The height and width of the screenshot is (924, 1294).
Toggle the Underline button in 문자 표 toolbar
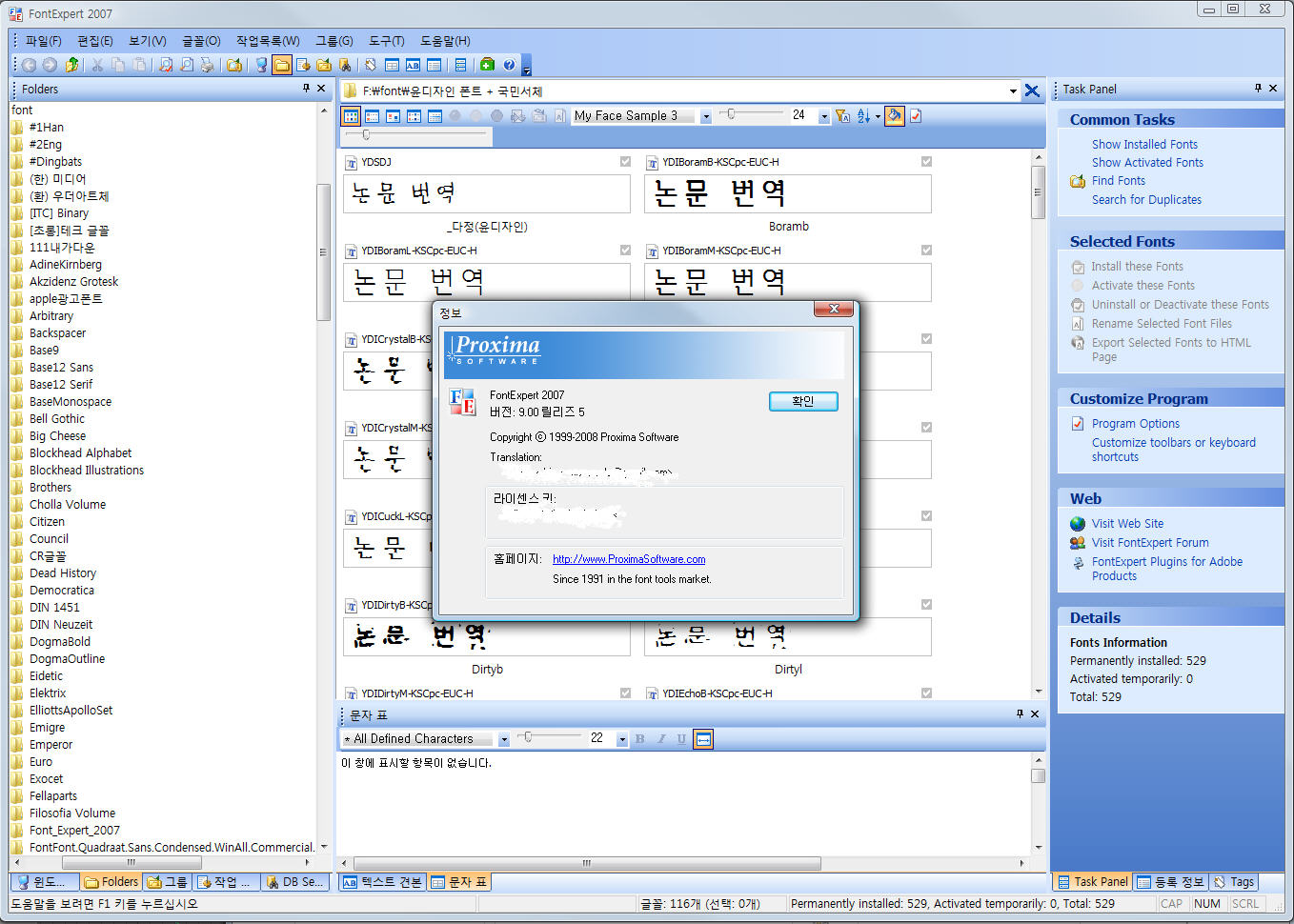681,738
